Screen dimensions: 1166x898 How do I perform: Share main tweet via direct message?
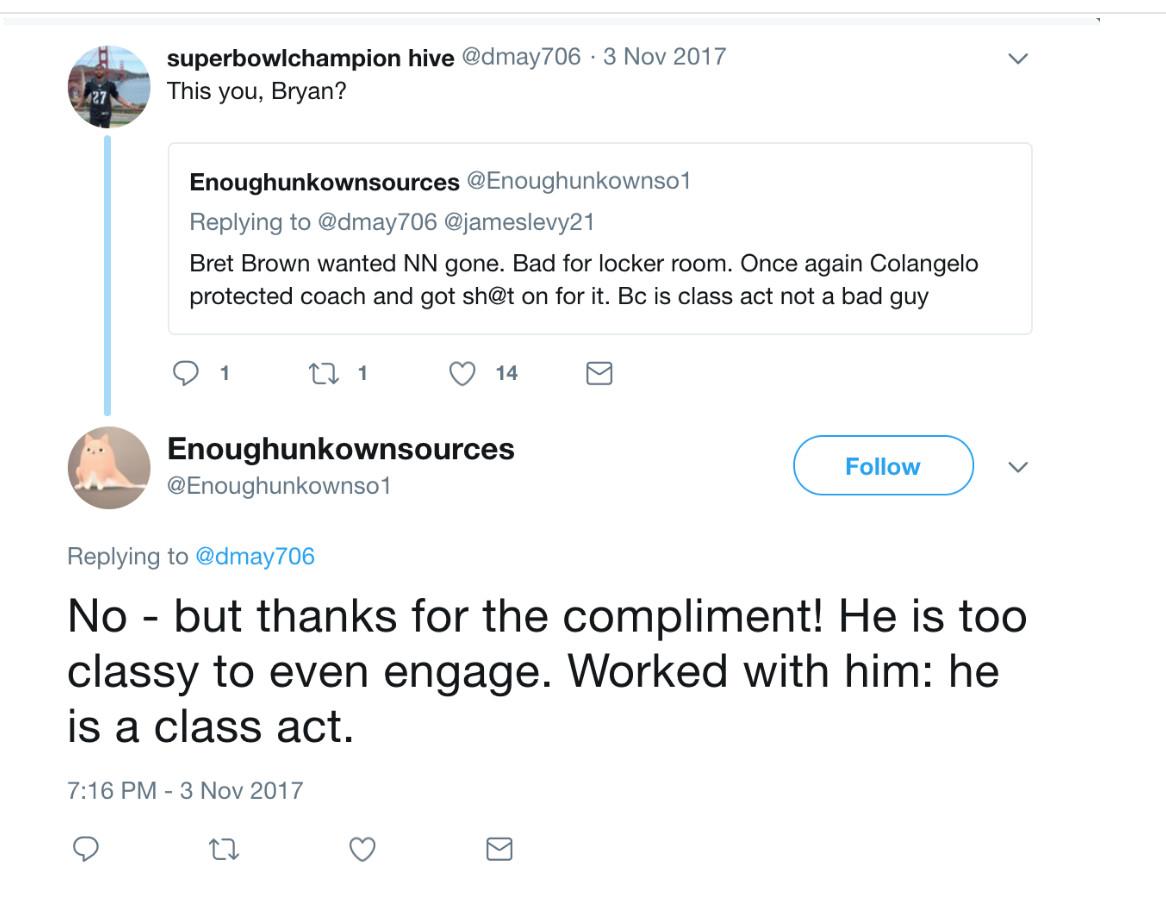click(498, 848)
